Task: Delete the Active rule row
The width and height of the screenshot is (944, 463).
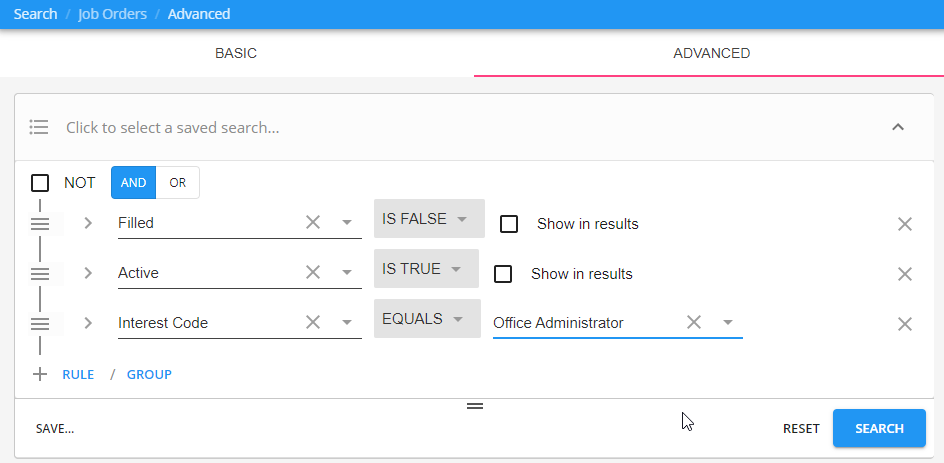Action: click(905, 274)
